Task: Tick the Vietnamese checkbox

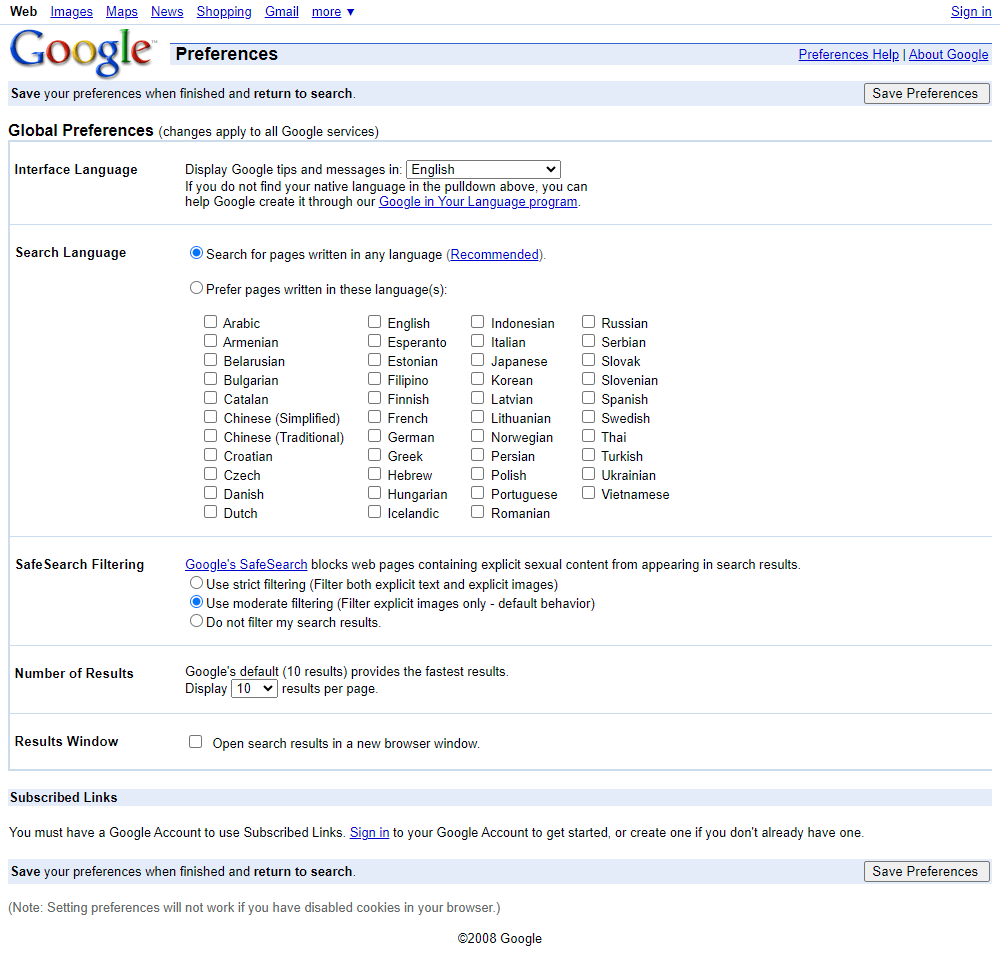Action: pos(589,493)
